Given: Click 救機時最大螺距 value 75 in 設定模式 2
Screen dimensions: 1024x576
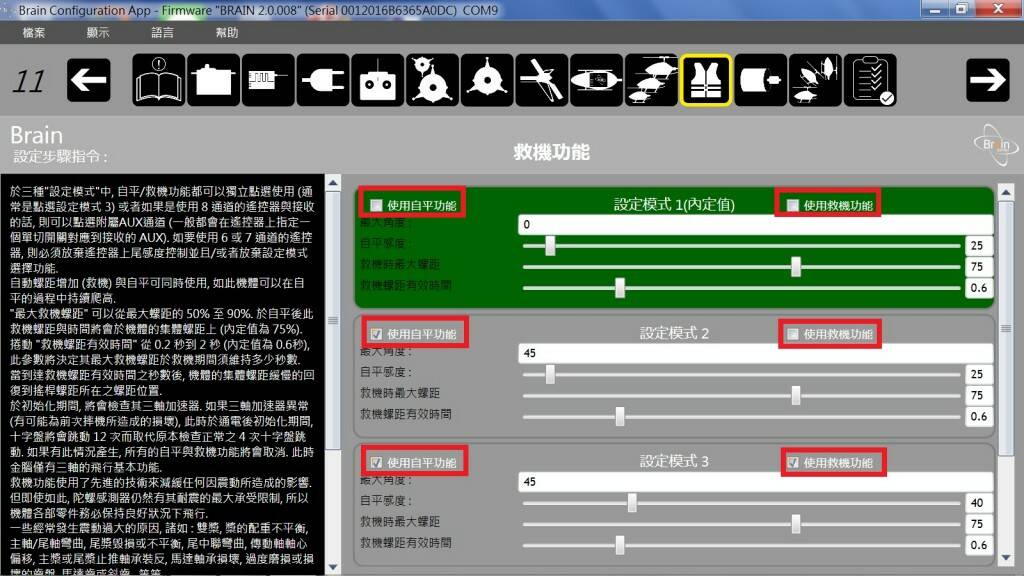Looking at the screenshot, I should 978,395.
